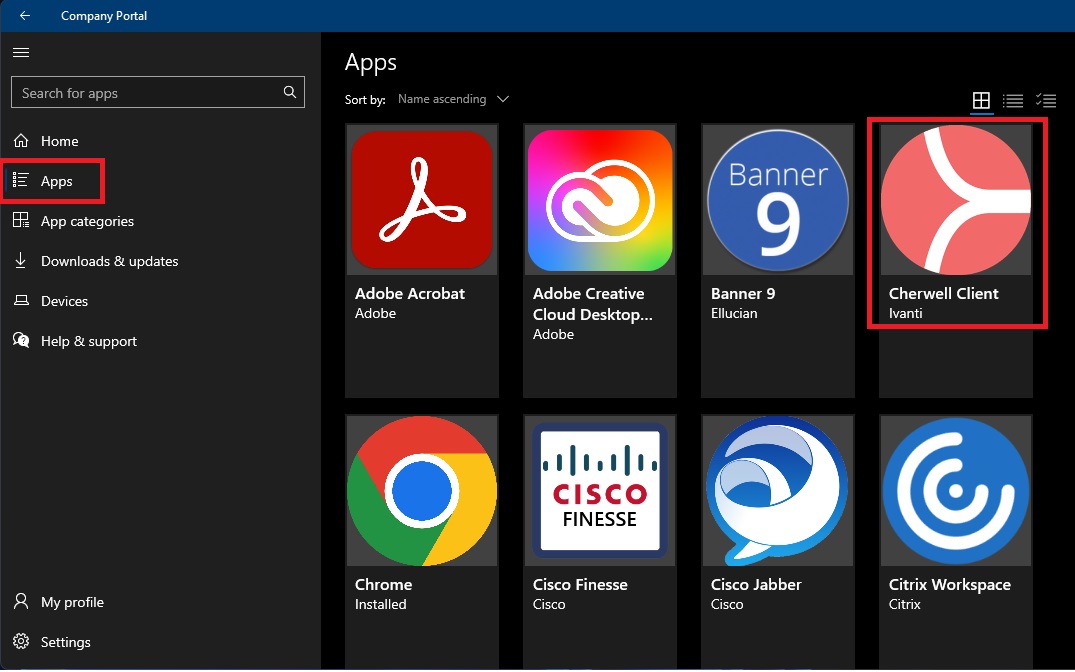
Task: Enable multi-select checklist mode
Action: [1046, 100]
